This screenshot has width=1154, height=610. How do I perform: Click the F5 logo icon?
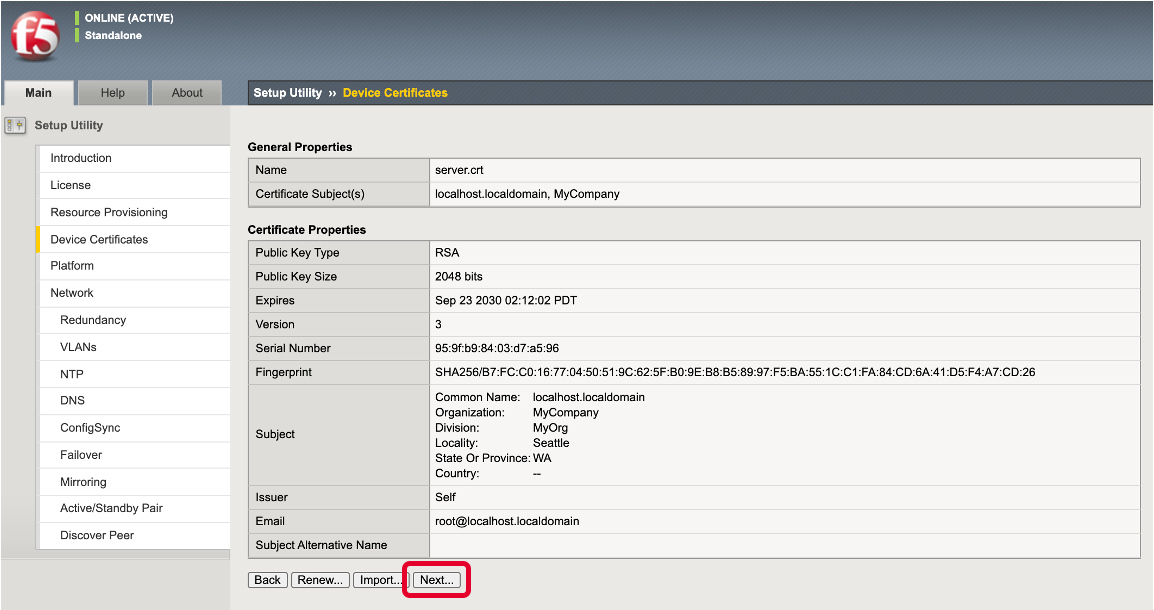pos(35,36)
